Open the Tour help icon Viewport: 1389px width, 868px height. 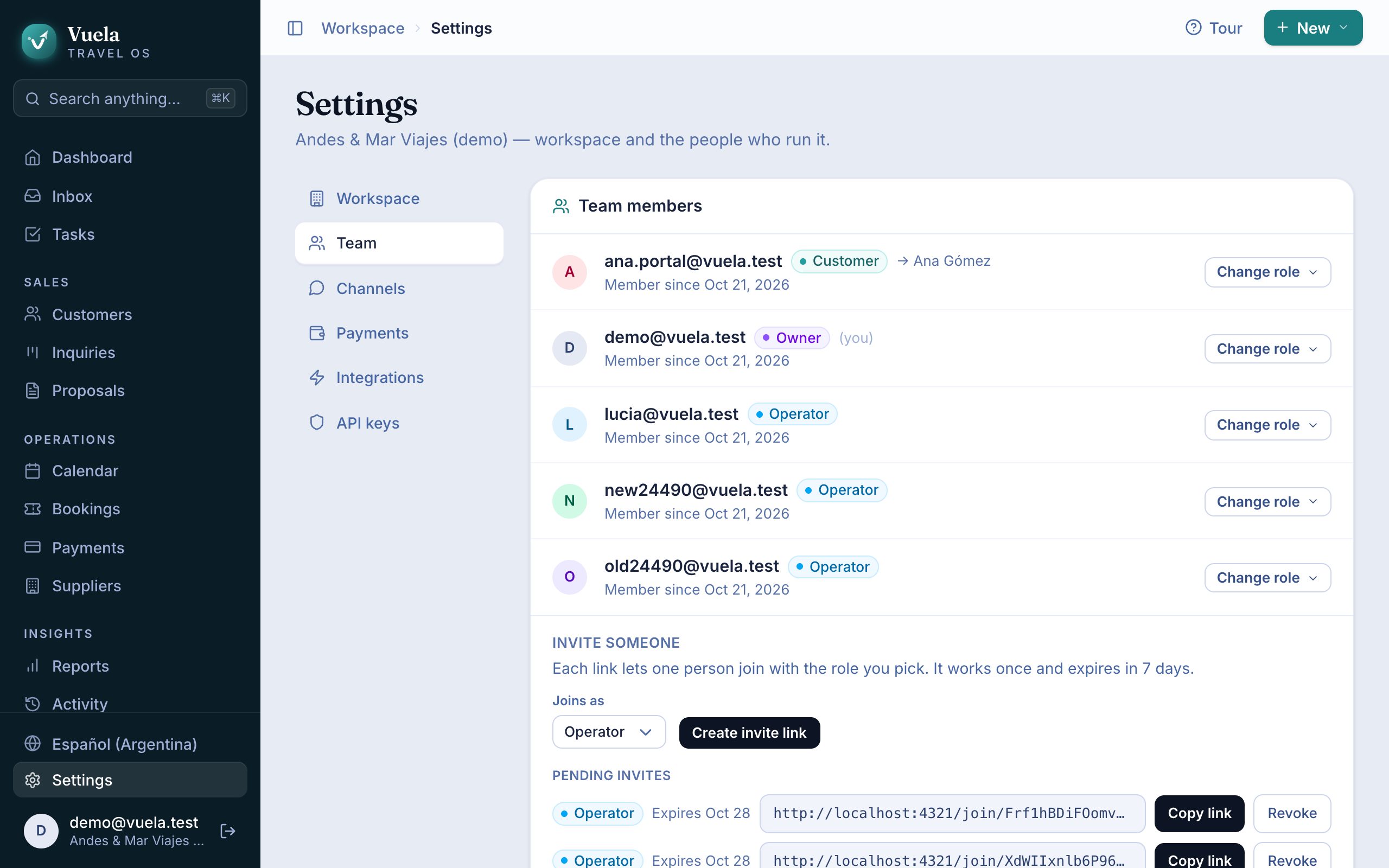pos(1193,28)
